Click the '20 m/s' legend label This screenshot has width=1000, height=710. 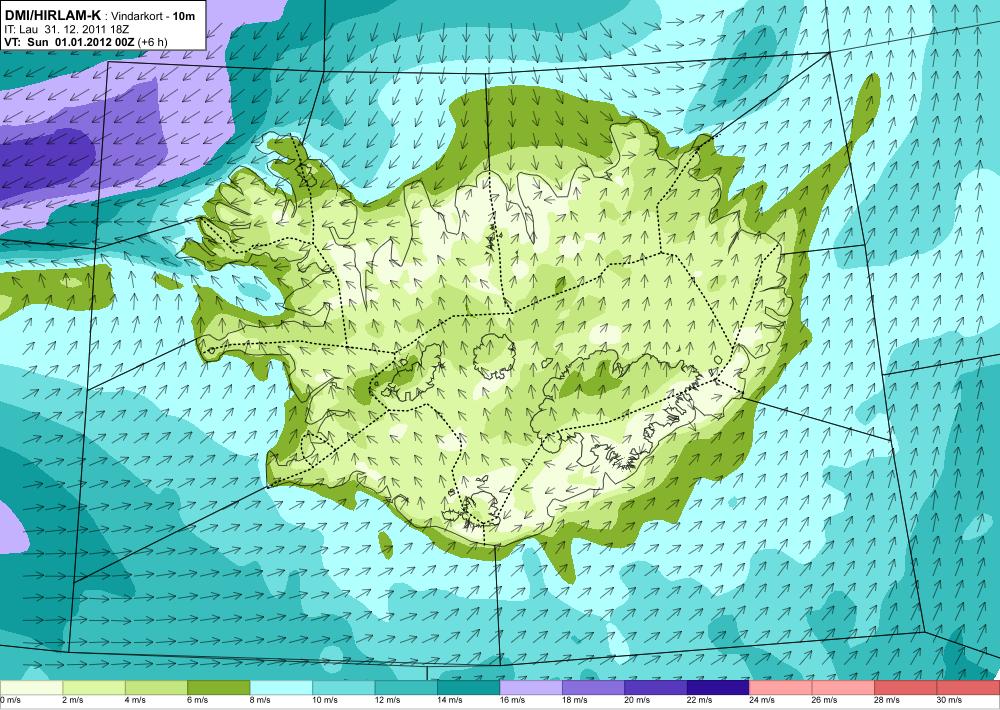[638, 700]
